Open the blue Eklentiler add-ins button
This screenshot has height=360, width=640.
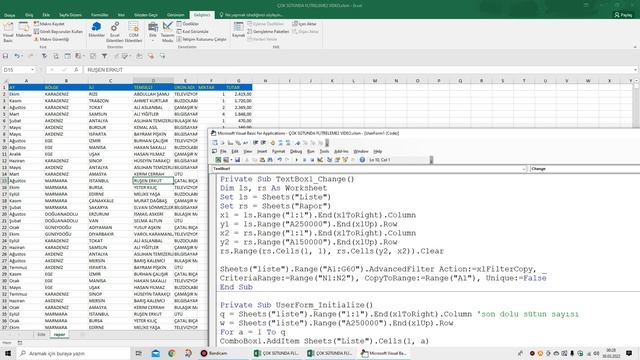(97, 30)
